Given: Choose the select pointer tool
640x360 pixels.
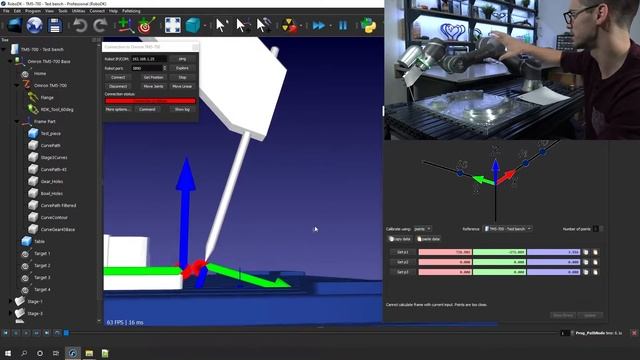Looking at the screenshot, I should coord(221,26).
